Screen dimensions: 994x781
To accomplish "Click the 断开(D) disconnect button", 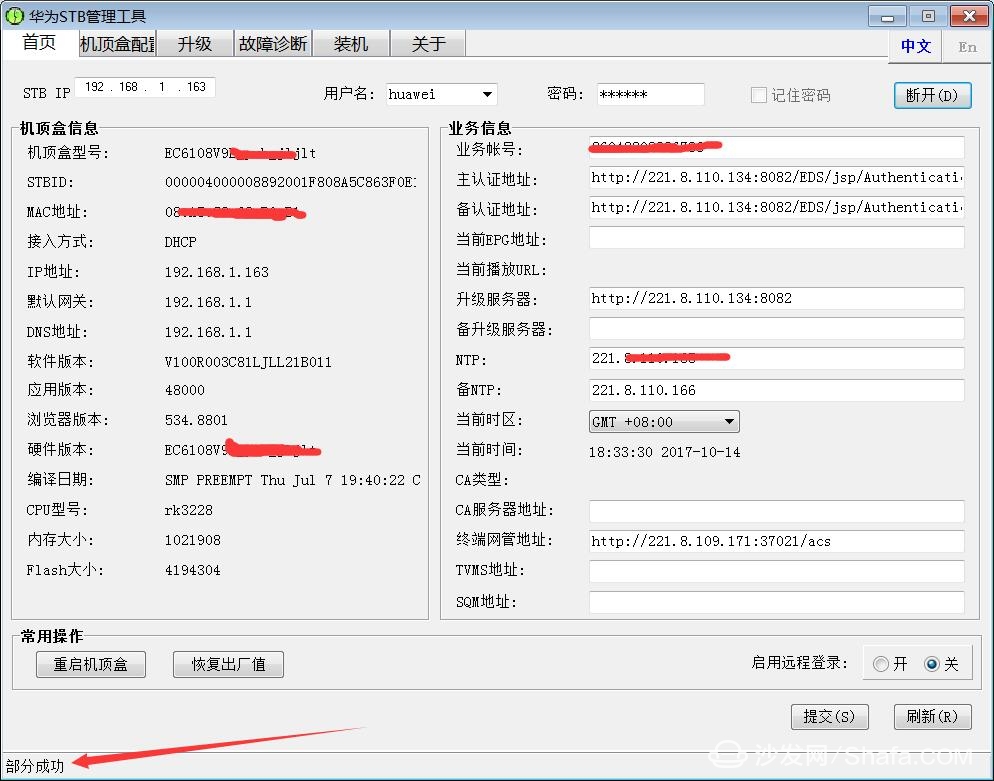I will (933, 95).
